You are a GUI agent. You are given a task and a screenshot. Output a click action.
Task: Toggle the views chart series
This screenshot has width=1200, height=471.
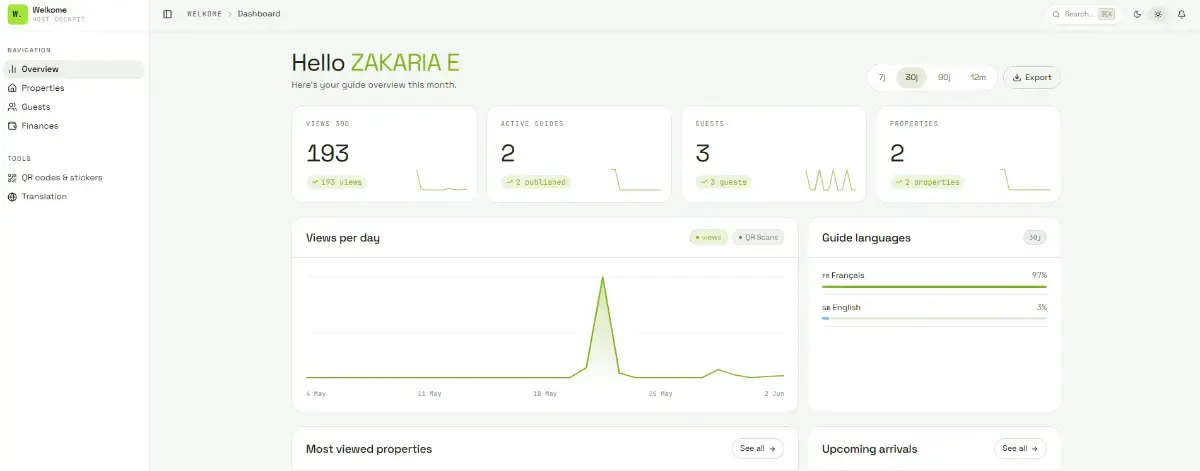pos(708,238)
